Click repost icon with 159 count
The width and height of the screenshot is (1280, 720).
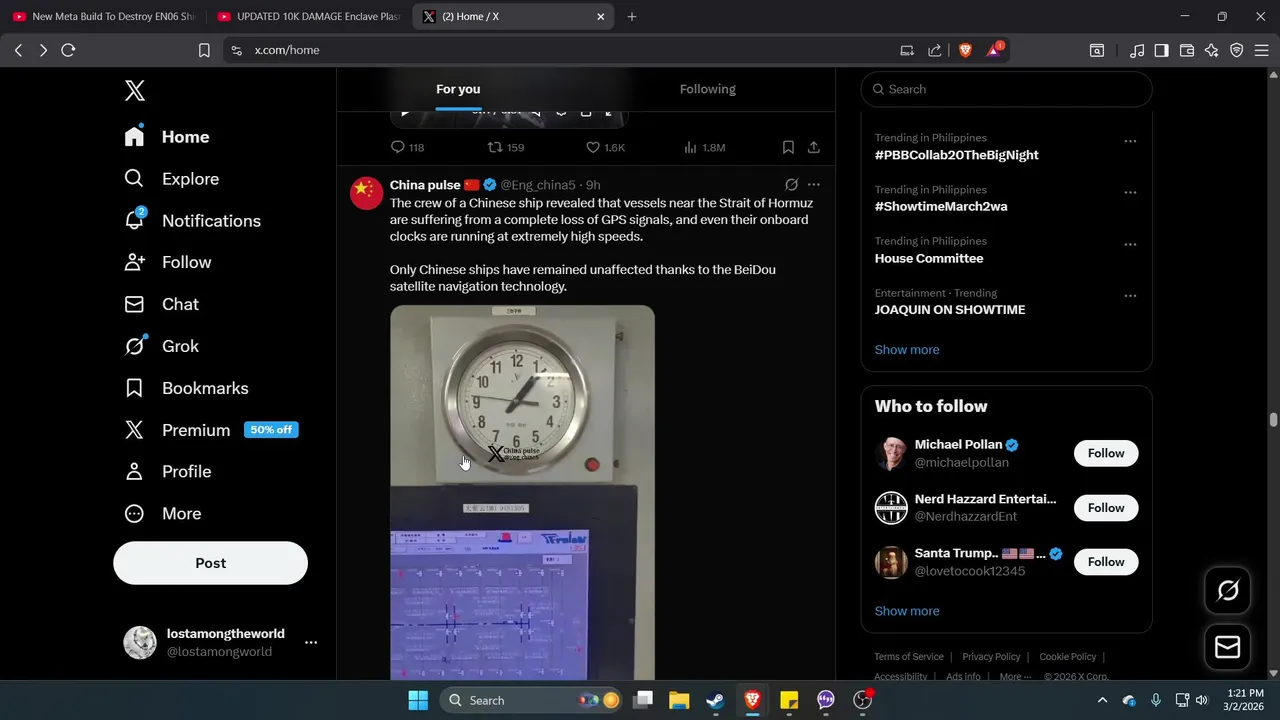coord(505,147)
